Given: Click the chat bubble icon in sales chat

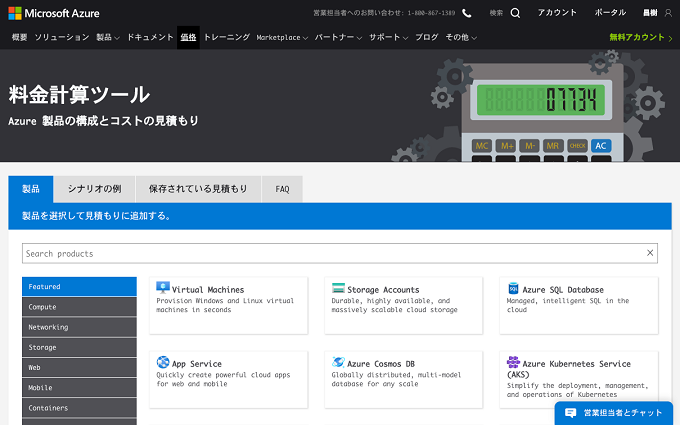Looking at the screenshot, I should click(x=571, y=413).
